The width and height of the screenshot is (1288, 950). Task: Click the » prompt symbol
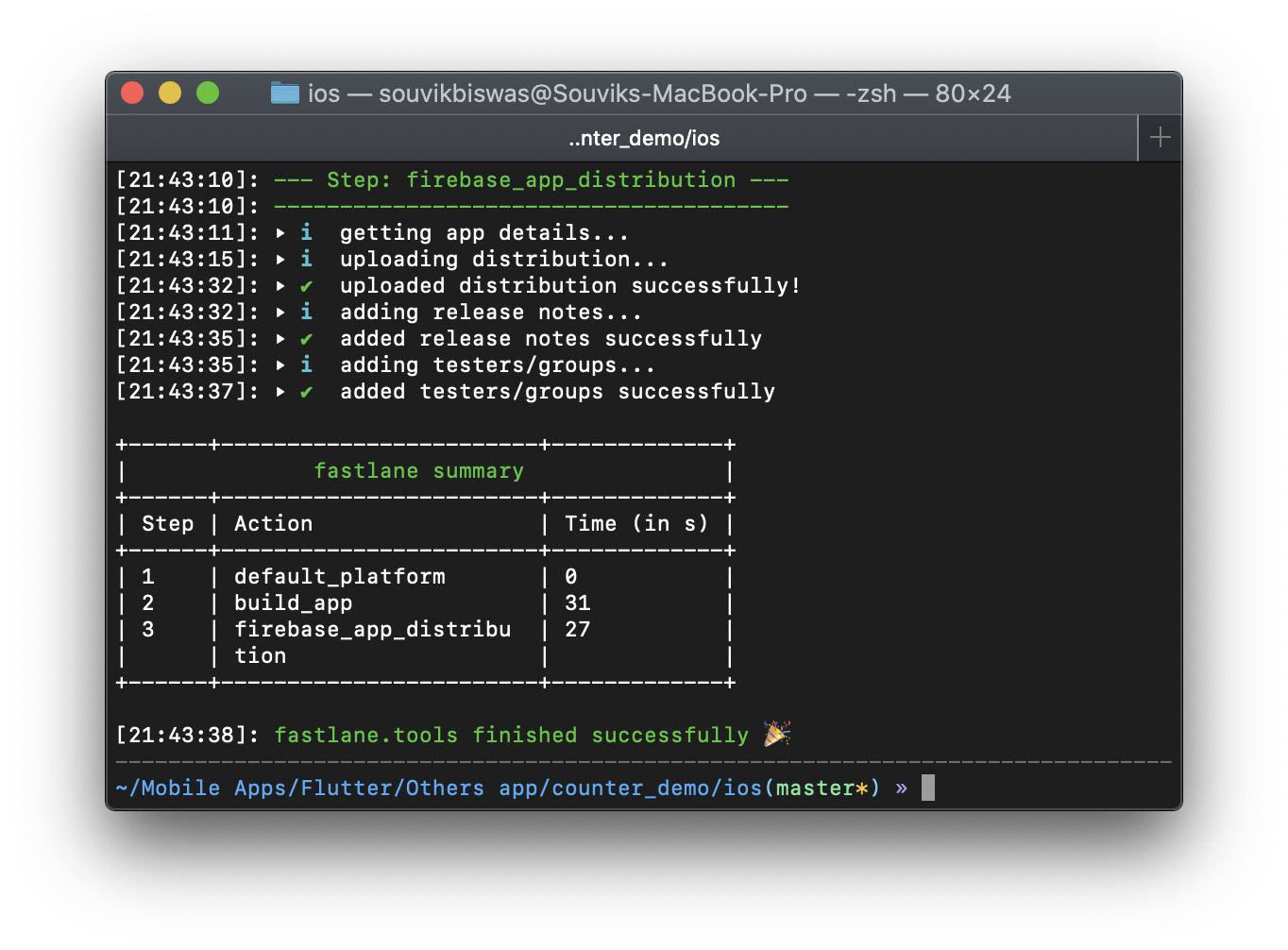point(901,789)
